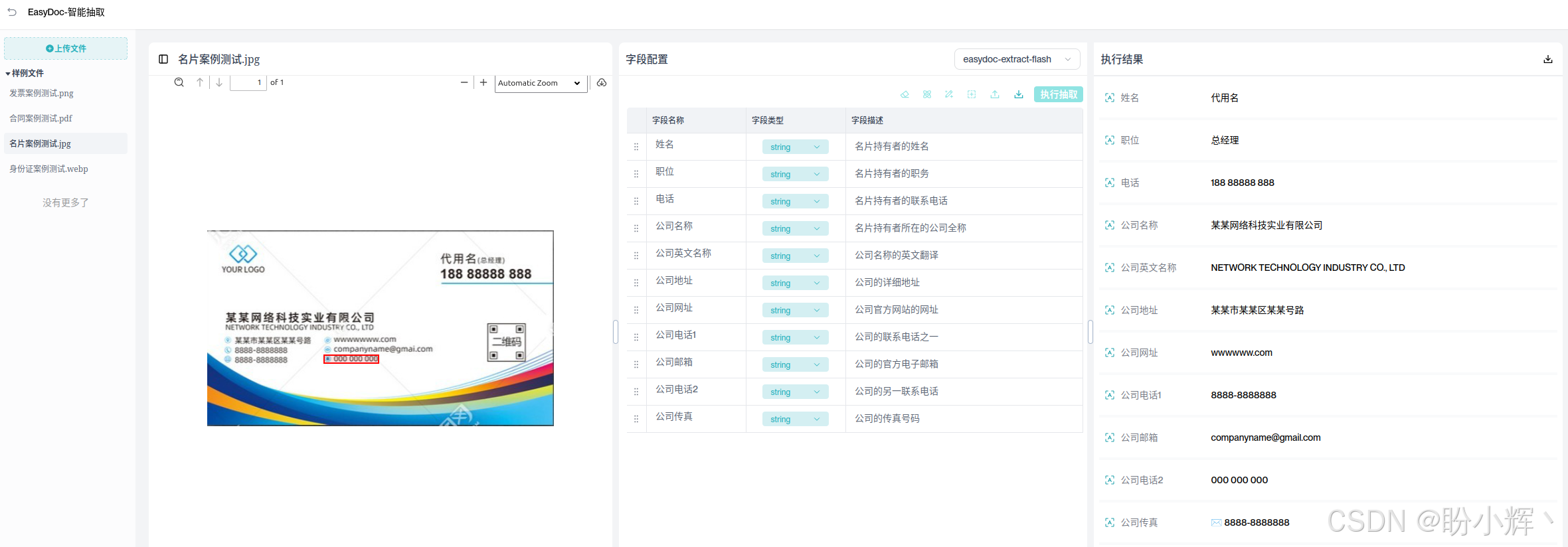Click the magic pencil auto-generate icon

point(949,94)
